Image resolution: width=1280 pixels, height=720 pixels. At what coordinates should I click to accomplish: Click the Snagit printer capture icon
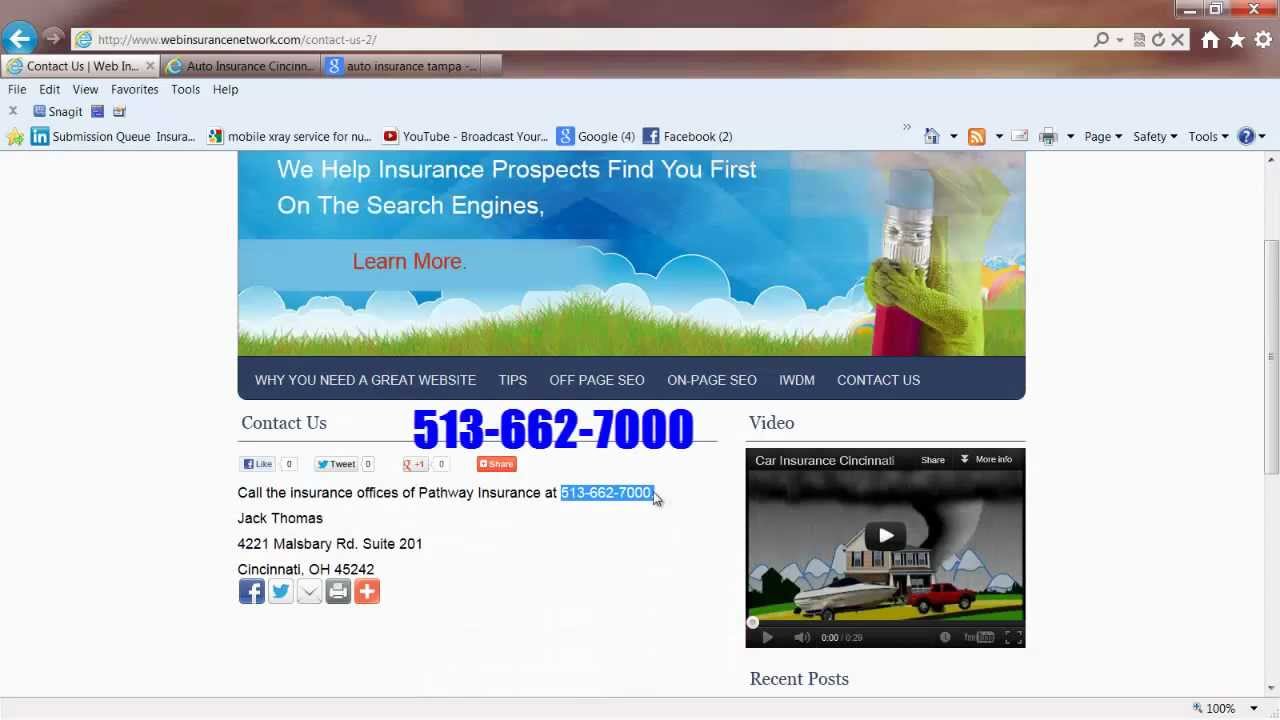point(119,111)
